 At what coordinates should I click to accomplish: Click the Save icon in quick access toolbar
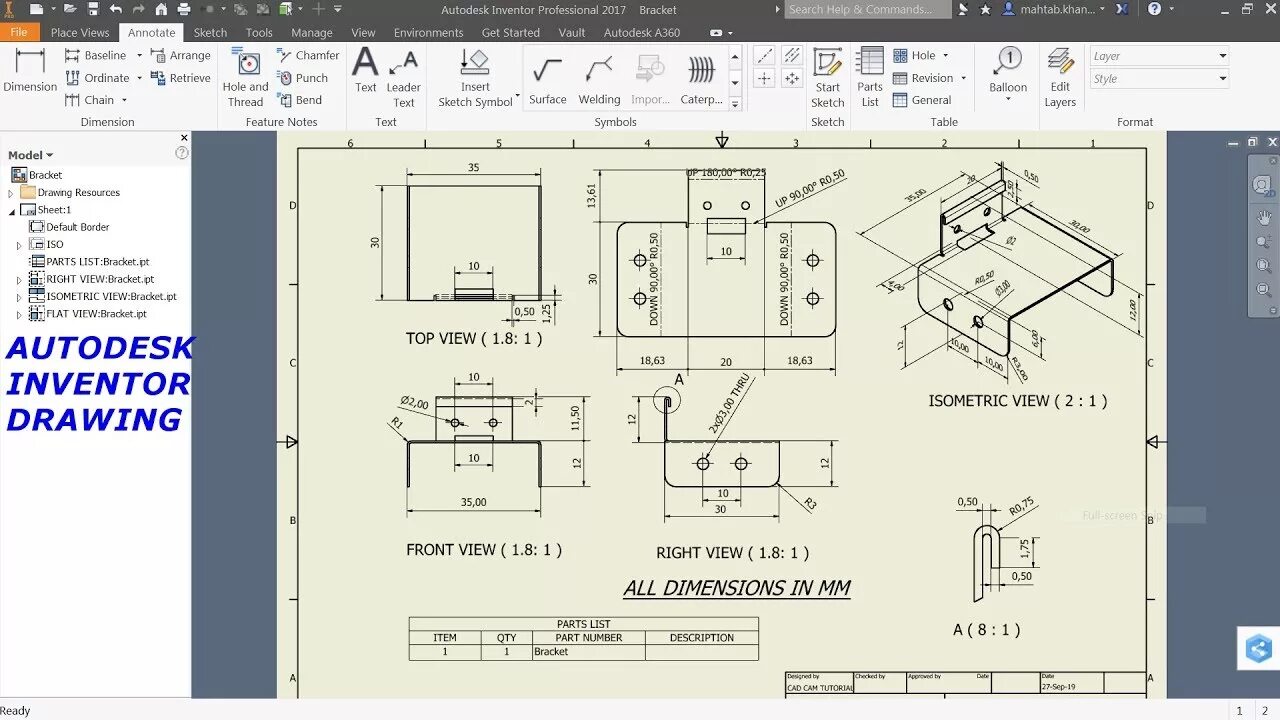tap(93, 9)
